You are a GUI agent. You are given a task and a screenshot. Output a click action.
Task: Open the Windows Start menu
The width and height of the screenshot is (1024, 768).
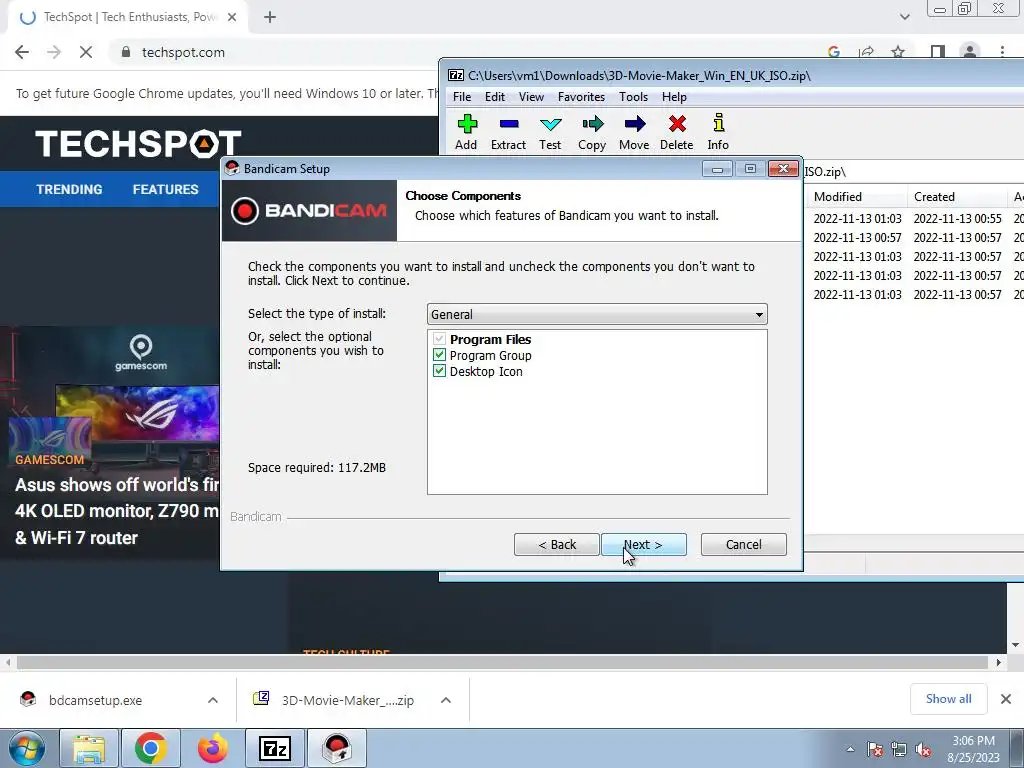click(x=27, y=748)
